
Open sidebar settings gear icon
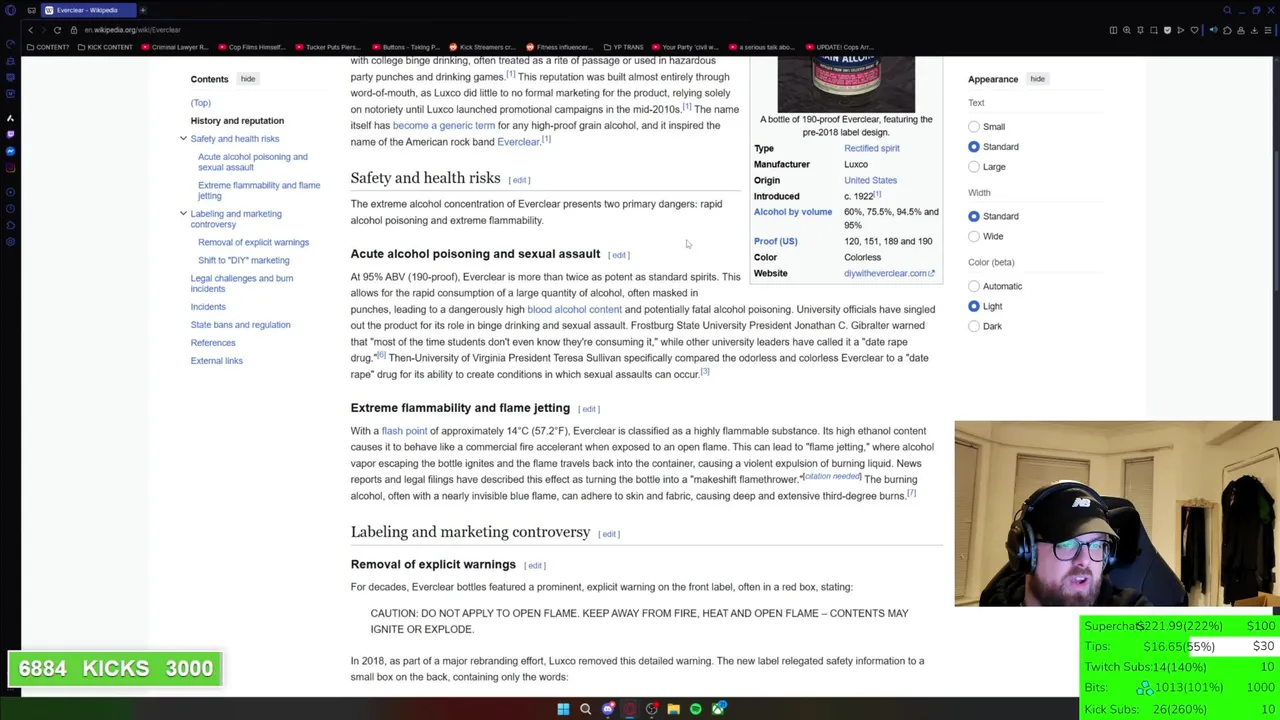[10, 241]
